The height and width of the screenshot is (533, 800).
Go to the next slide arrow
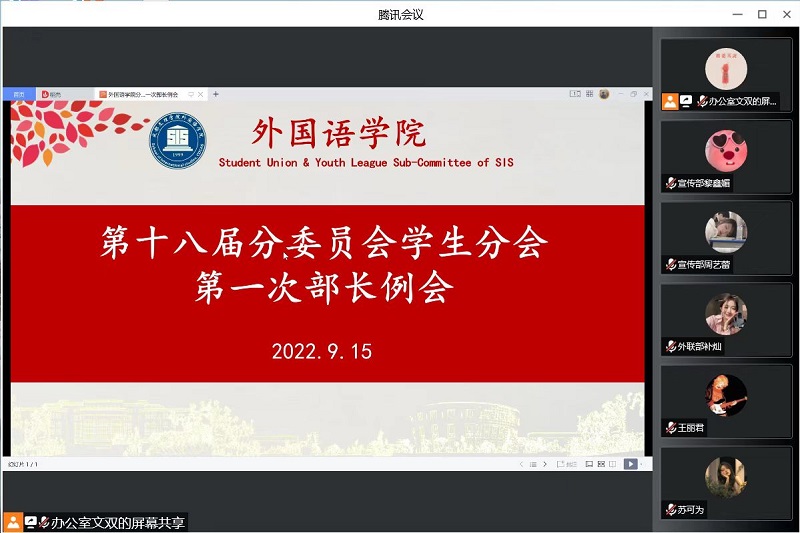pos(546,464)
